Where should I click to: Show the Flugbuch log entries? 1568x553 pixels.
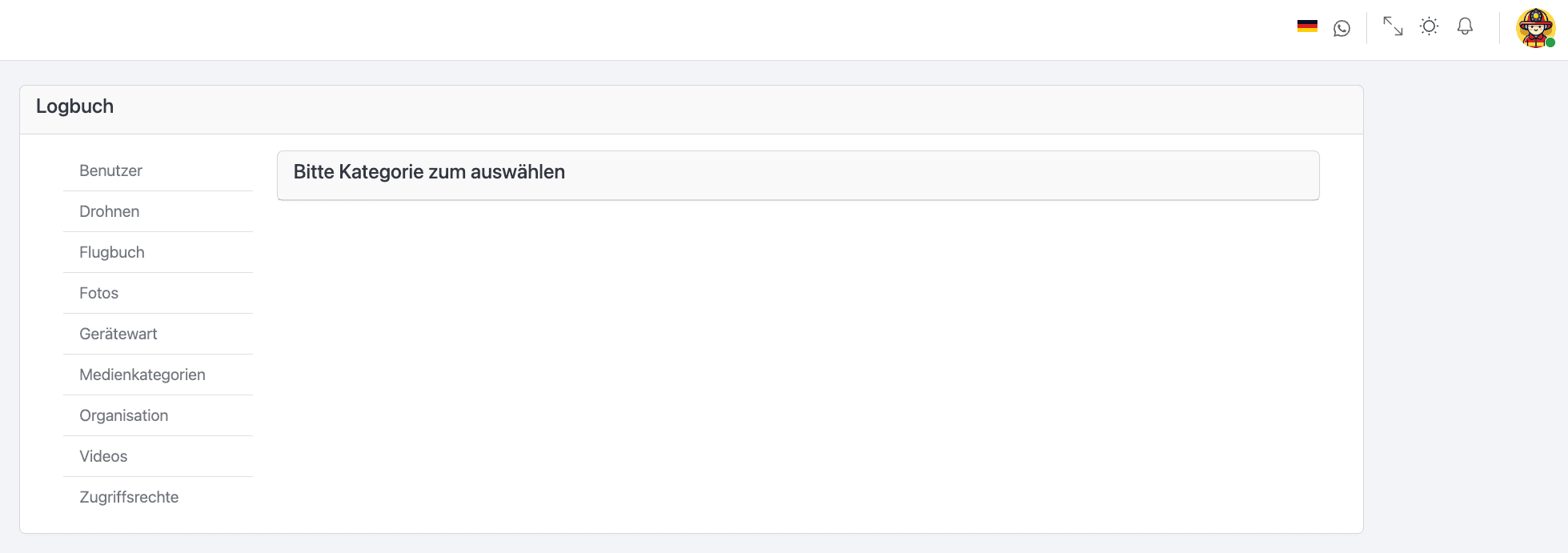click(112, 252)
